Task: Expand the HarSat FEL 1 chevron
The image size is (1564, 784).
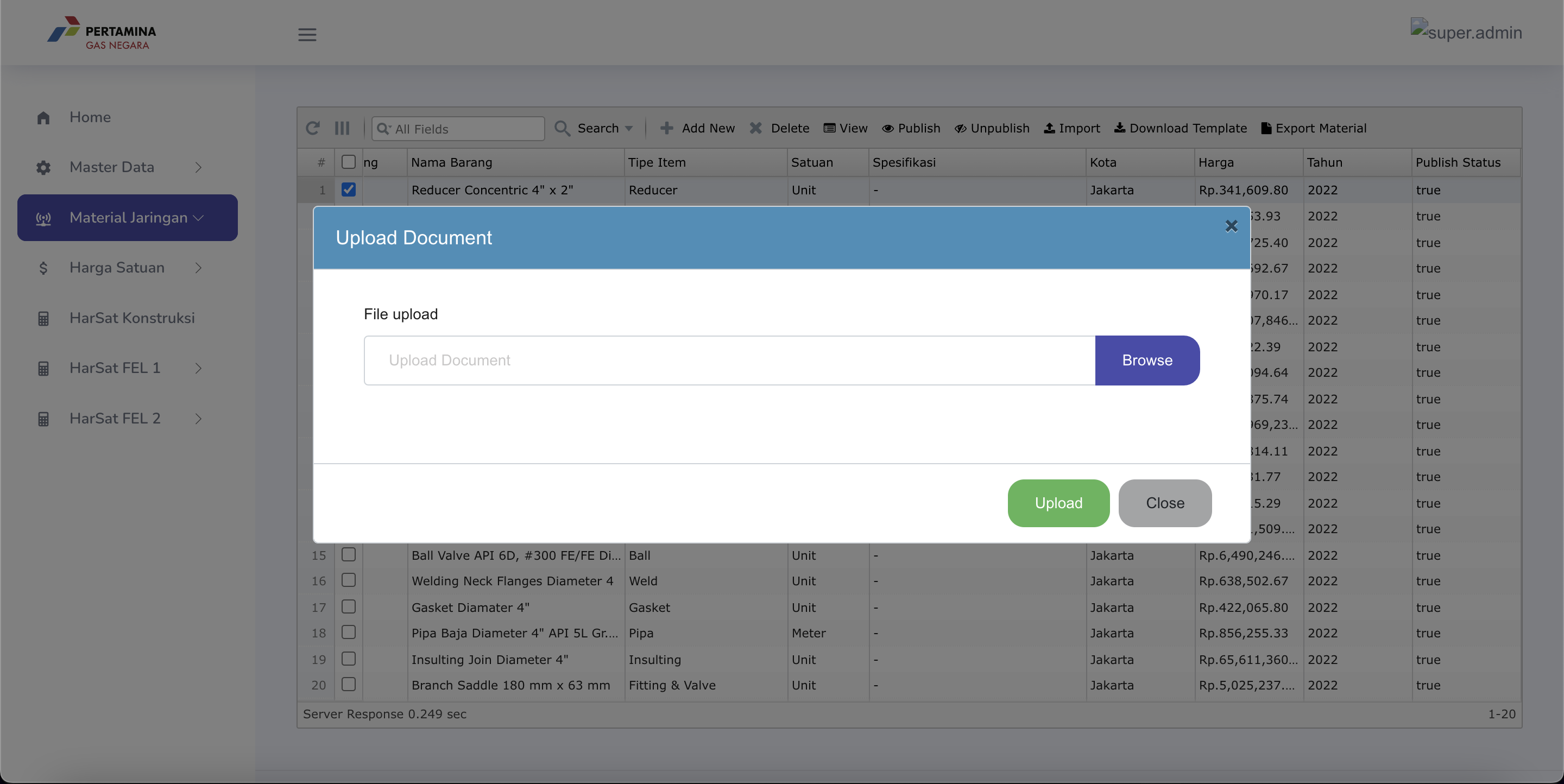Action: click(x=198, y=368)
